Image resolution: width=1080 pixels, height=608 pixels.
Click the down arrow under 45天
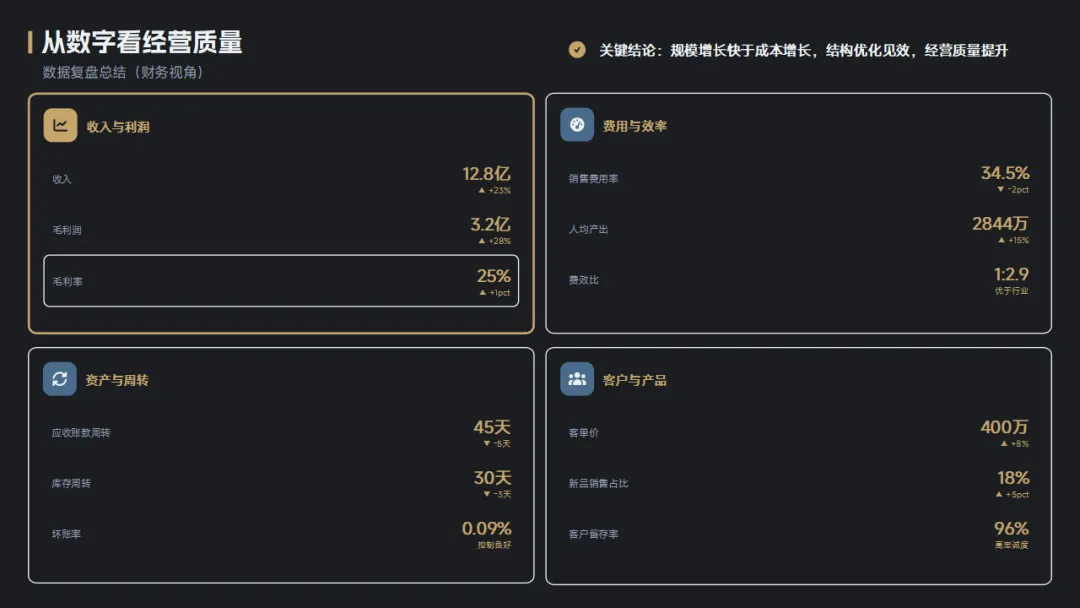486,443
